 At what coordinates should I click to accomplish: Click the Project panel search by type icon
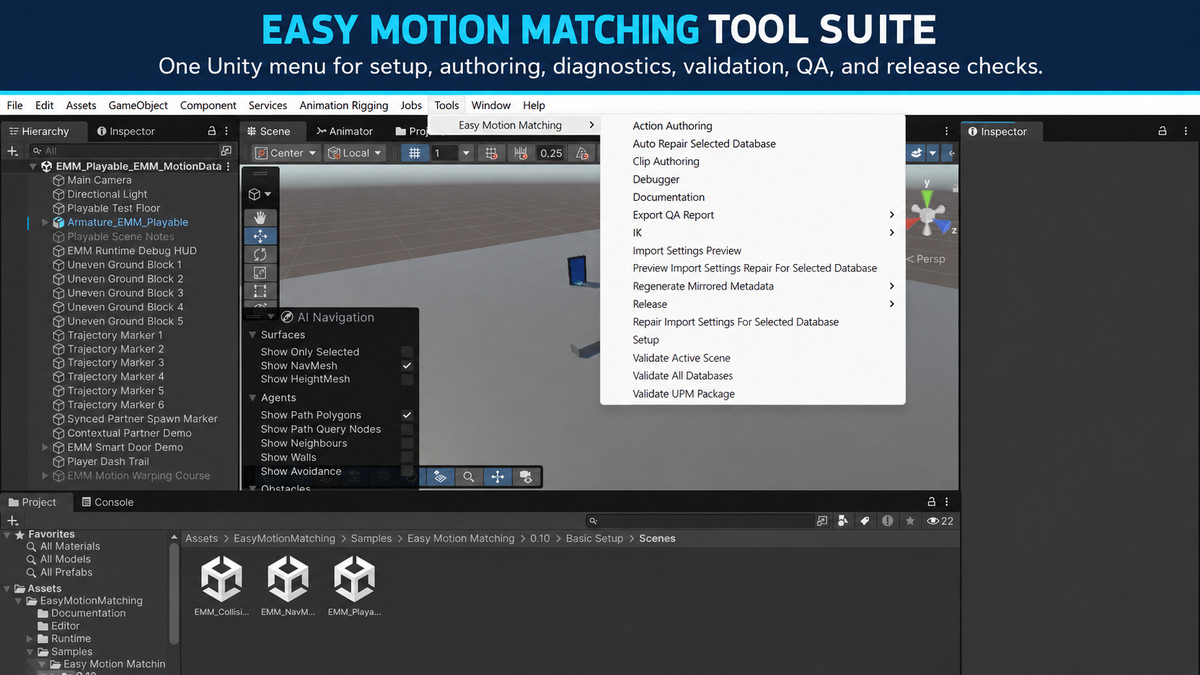[842, 521]
